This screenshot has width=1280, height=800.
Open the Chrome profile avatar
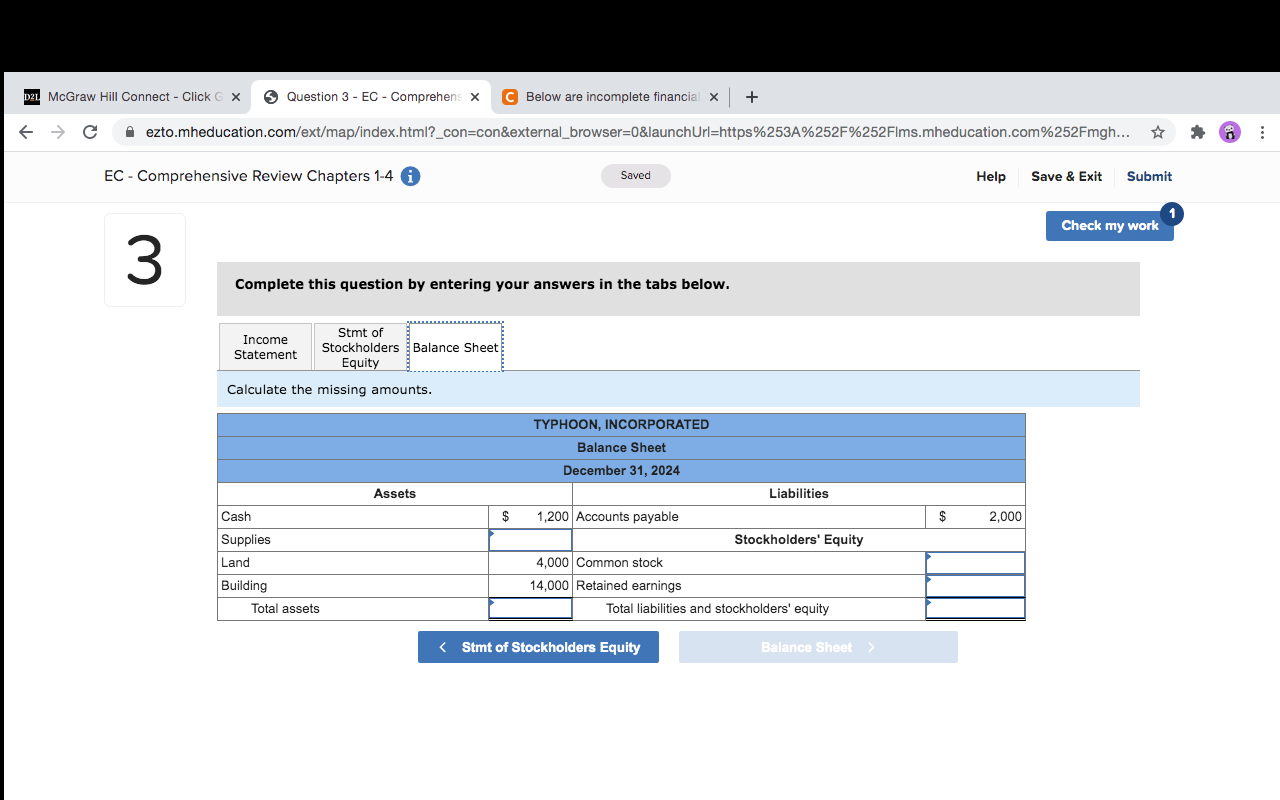(x=1230, y=132)
